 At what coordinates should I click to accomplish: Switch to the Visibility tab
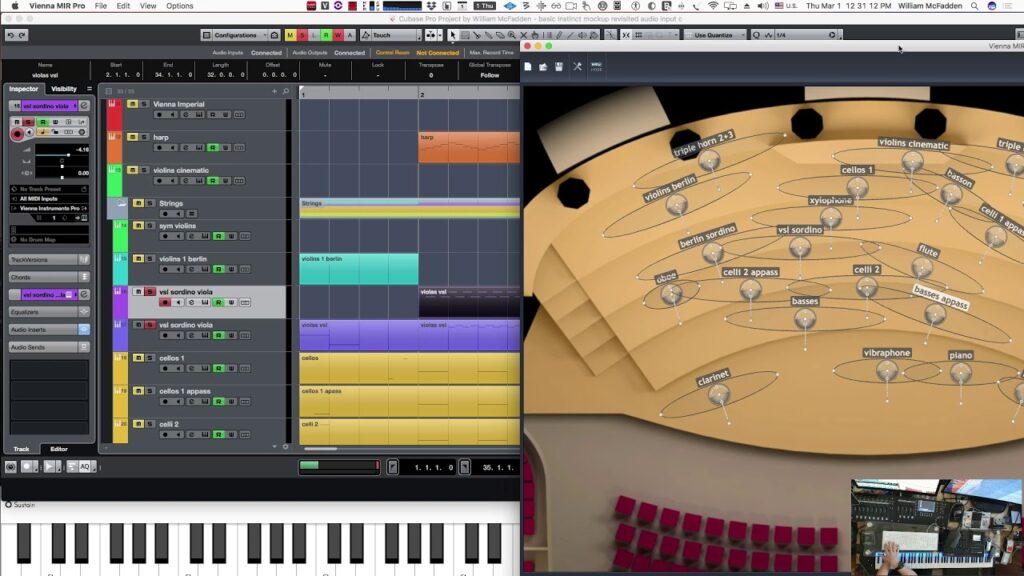[x=64, y=89]
